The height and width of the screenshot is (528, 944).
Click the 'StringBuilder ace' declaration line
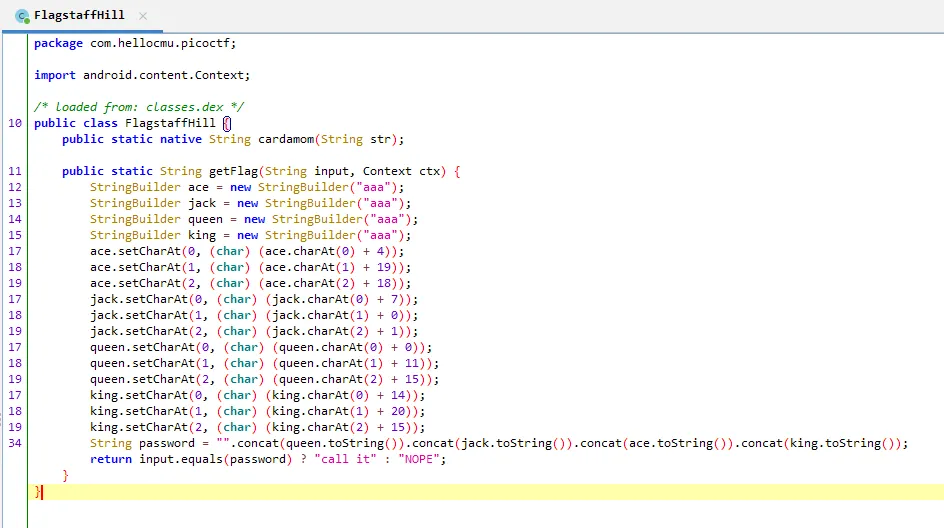click(247, 187)
